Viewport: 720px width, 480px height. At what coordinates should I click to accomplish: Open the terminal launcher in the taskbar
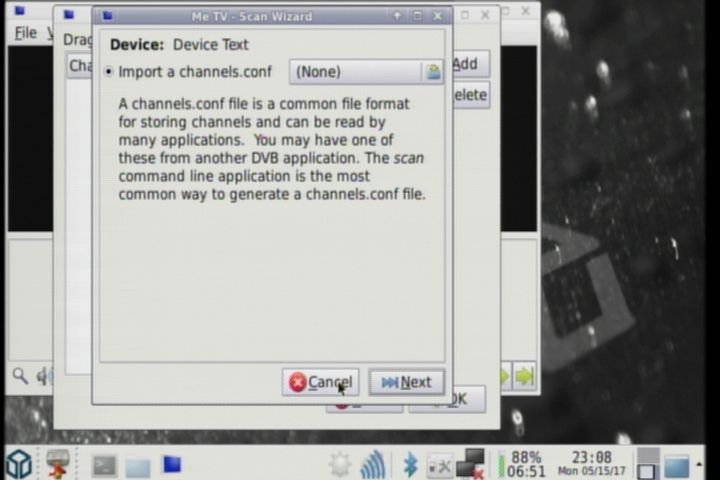(x=104, y=465)
